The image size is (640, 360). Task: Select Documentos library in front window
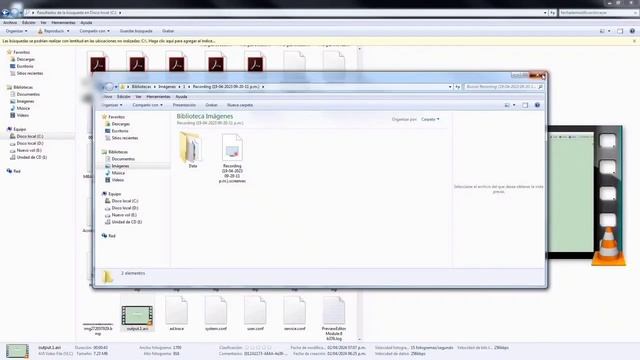(x=123, y=159)
